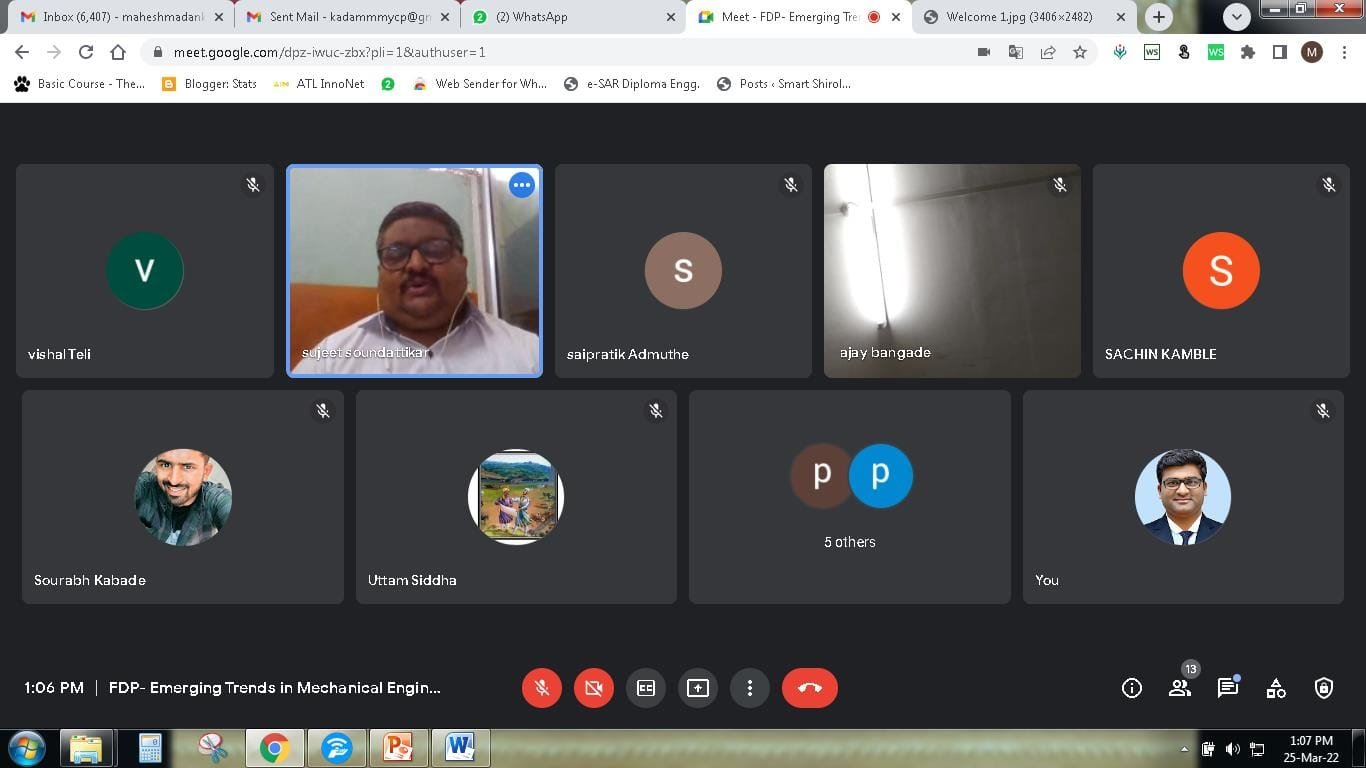The width and height of the screenshot is (1366, 768).
Task: Open the Activities shapes icon
Action: pos(1275,688)
